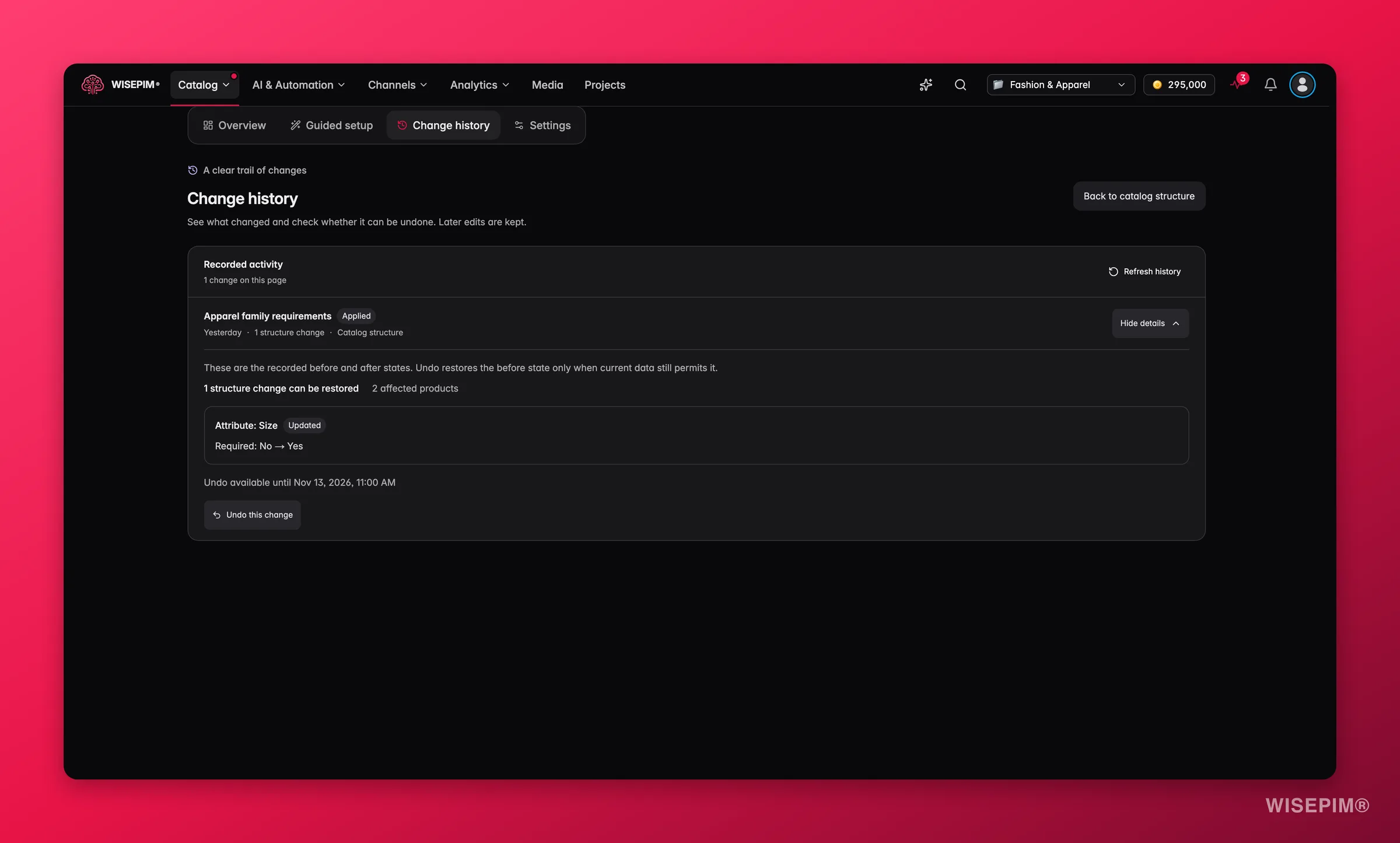1400x843 pixels.
Task: Click the 'Recorded activity' heading
Action: (x=243, y=264)
